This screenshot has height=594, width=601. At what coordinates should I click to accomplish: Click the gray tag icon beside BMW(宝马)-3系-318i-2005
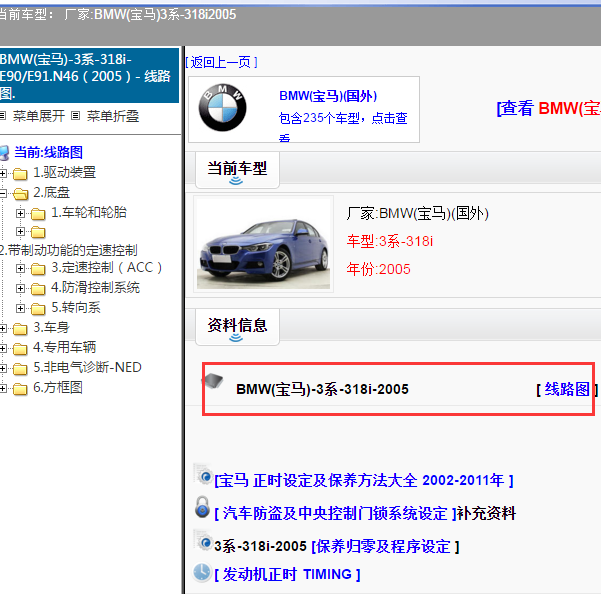[x=215, y=383]
